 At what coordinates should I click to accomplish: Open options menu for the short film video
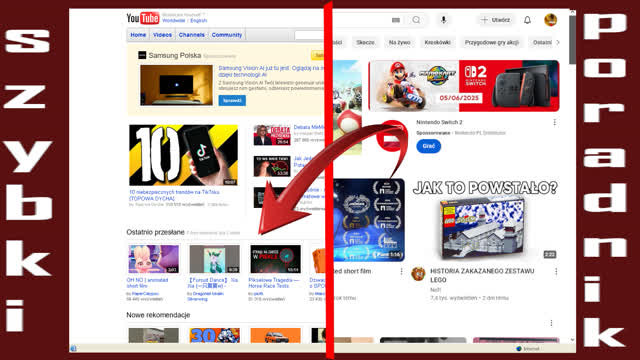click(x=401, y=271)
